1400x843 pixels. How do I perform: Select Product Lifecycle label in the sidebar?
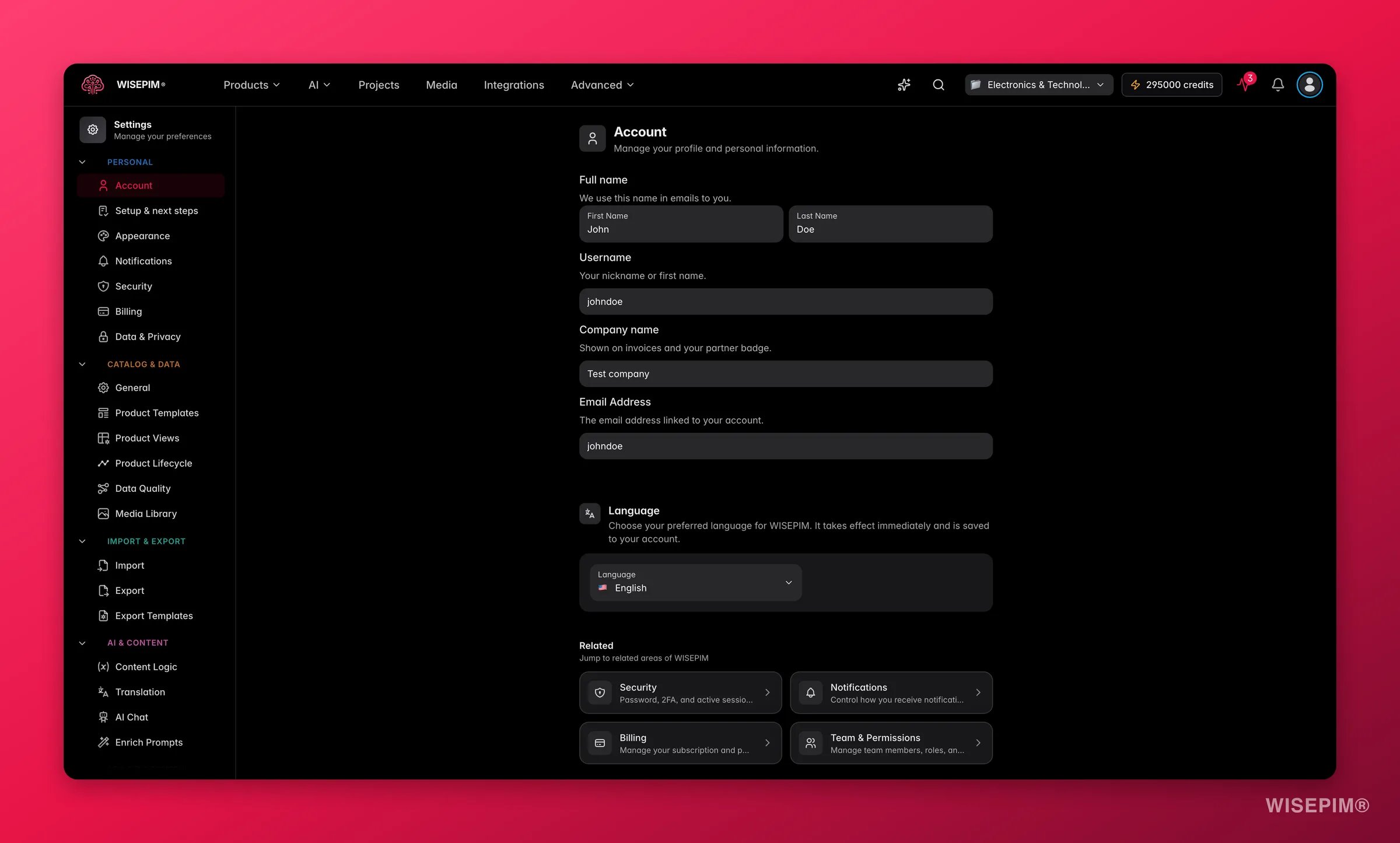[153, 463]
